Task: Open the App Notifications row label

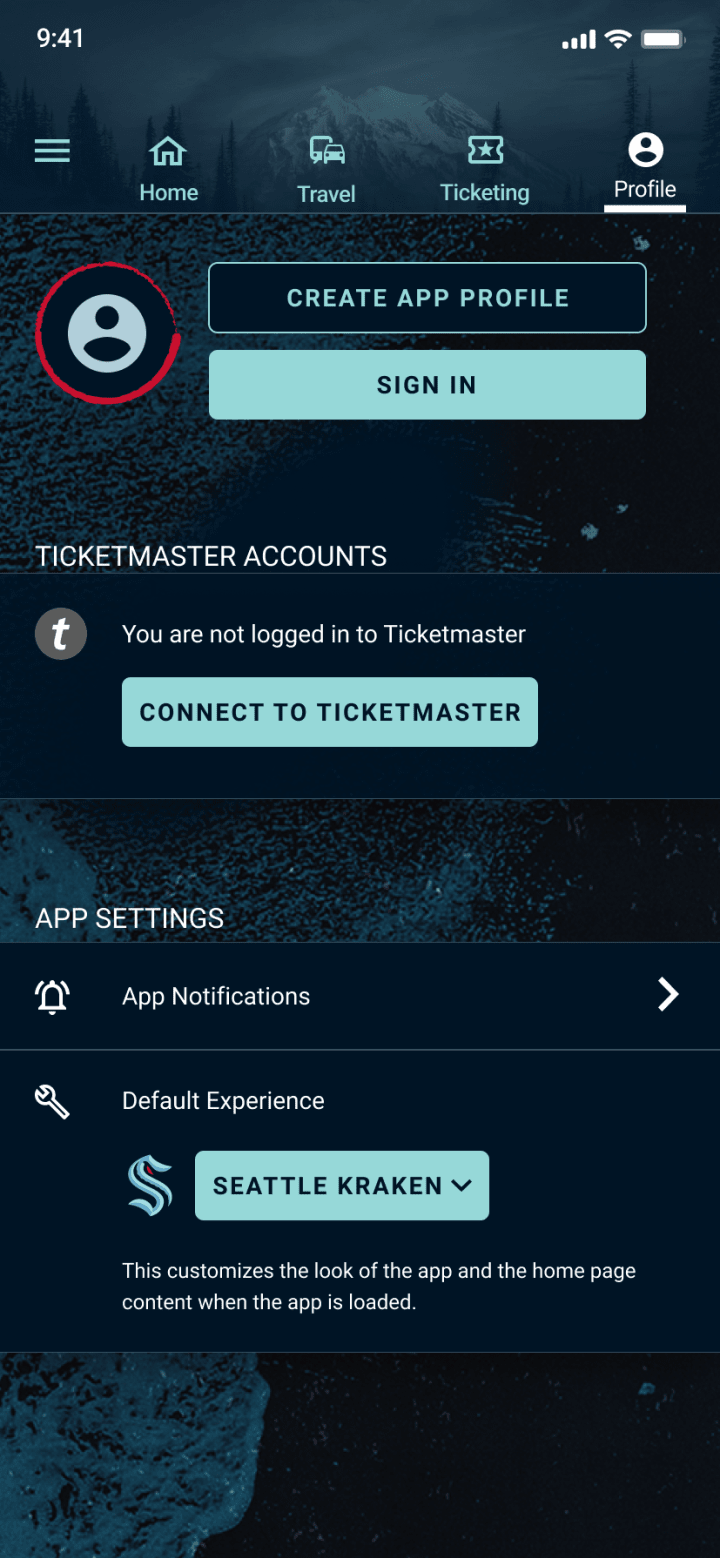Action: 216,996
